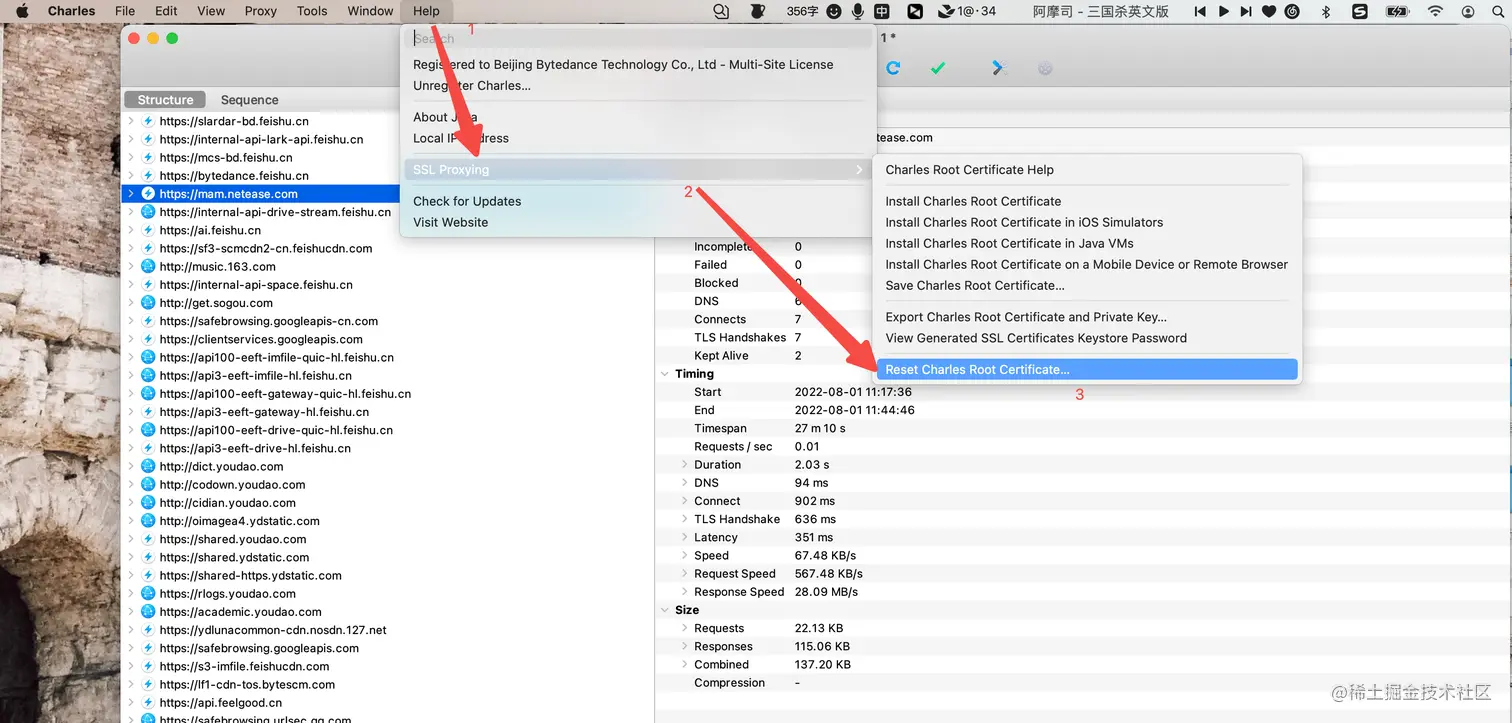Open the Proxy menu

(261, 11)
